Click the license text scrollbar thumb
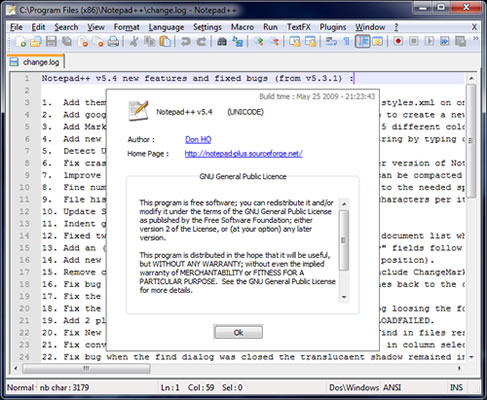 (x=344, y=240)
